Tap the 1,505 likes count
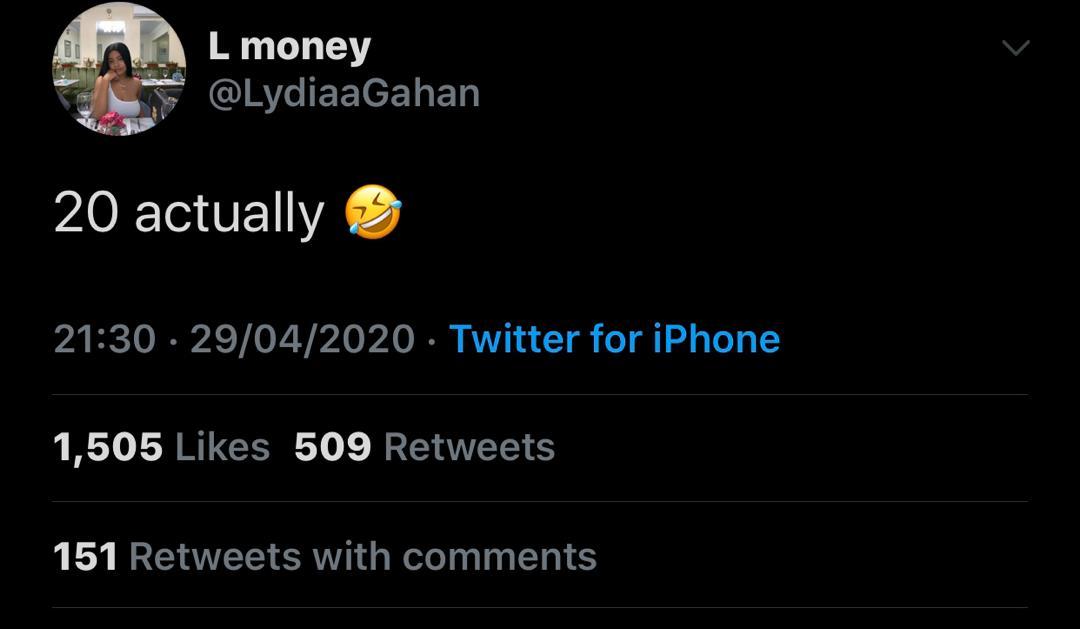 [x=108, y=447]
